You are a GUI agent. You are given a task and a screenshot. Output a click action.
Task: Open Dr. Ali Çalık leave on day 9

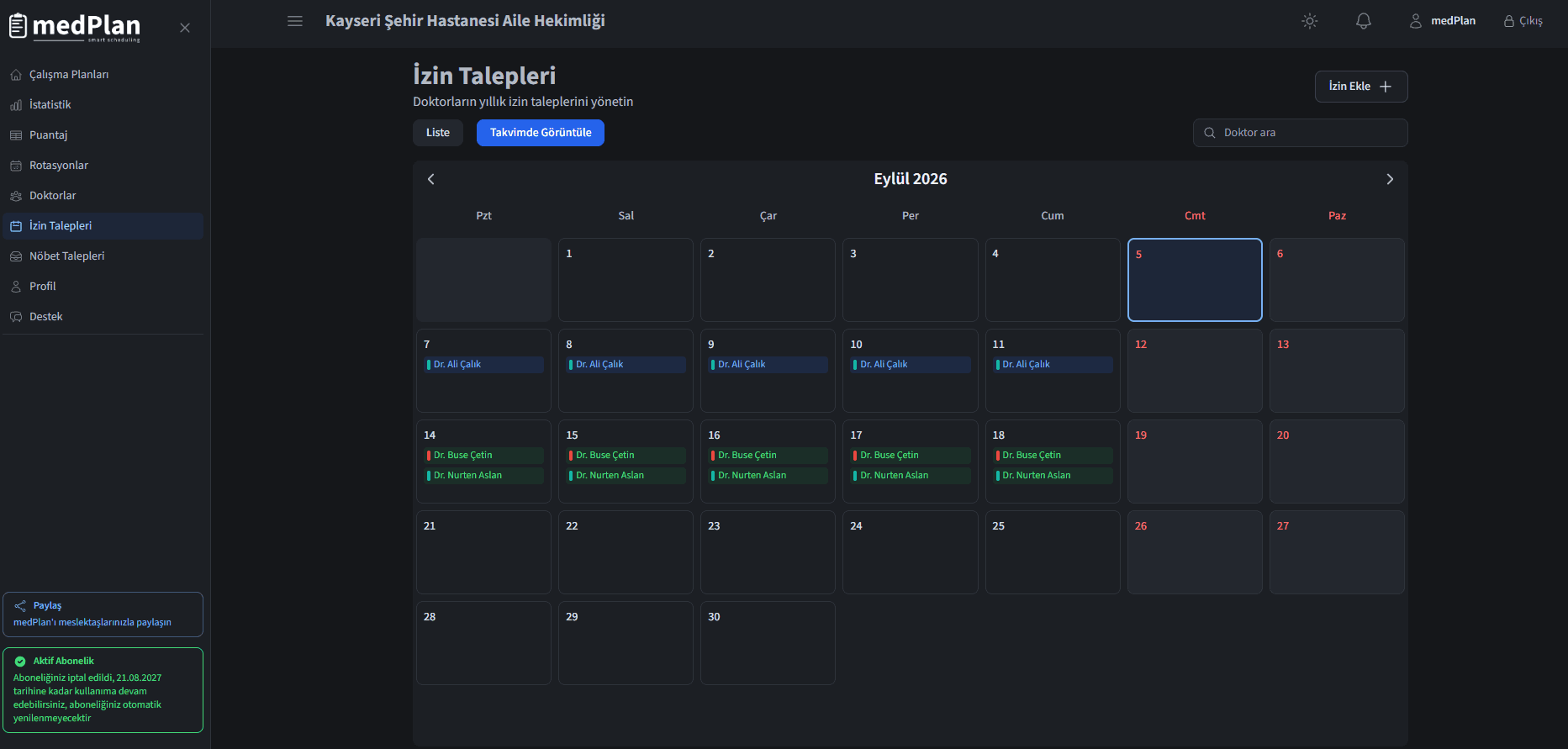click(x=768, y=365)
